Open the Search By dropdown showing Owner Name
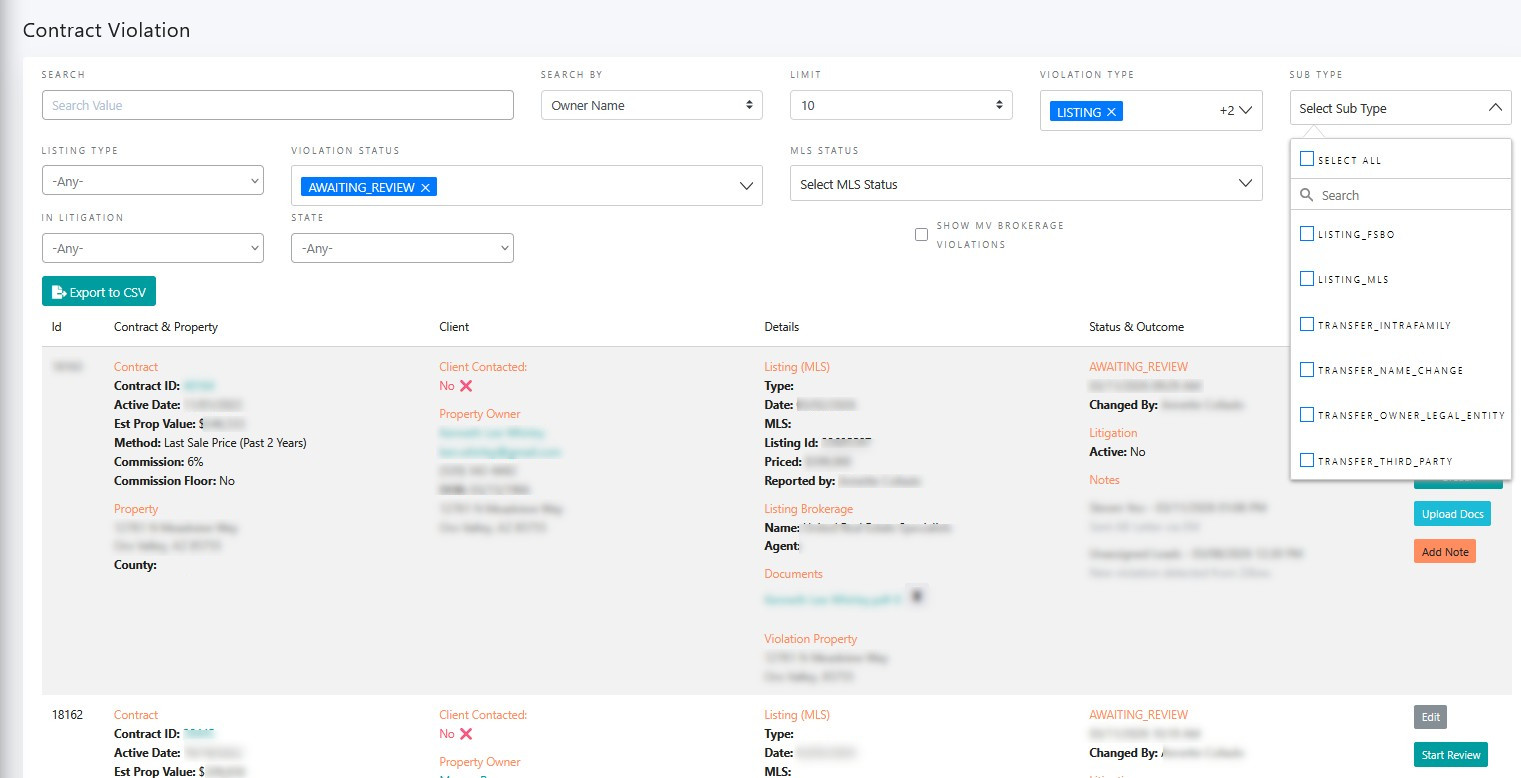Image resolution: width=1521 pixels, height=778 pixels. [651, 104]
